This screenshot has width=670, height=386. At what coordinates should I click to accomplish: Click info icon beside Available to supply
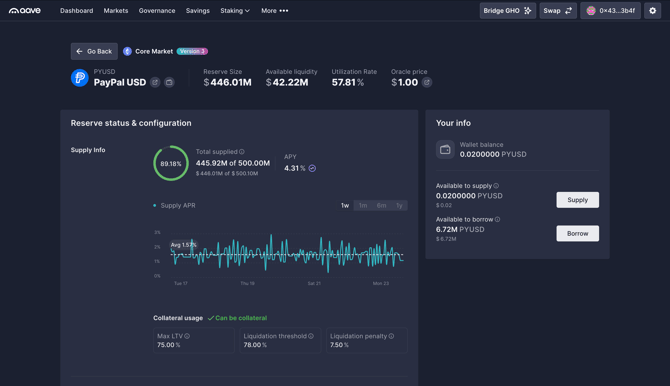(496, 186)
